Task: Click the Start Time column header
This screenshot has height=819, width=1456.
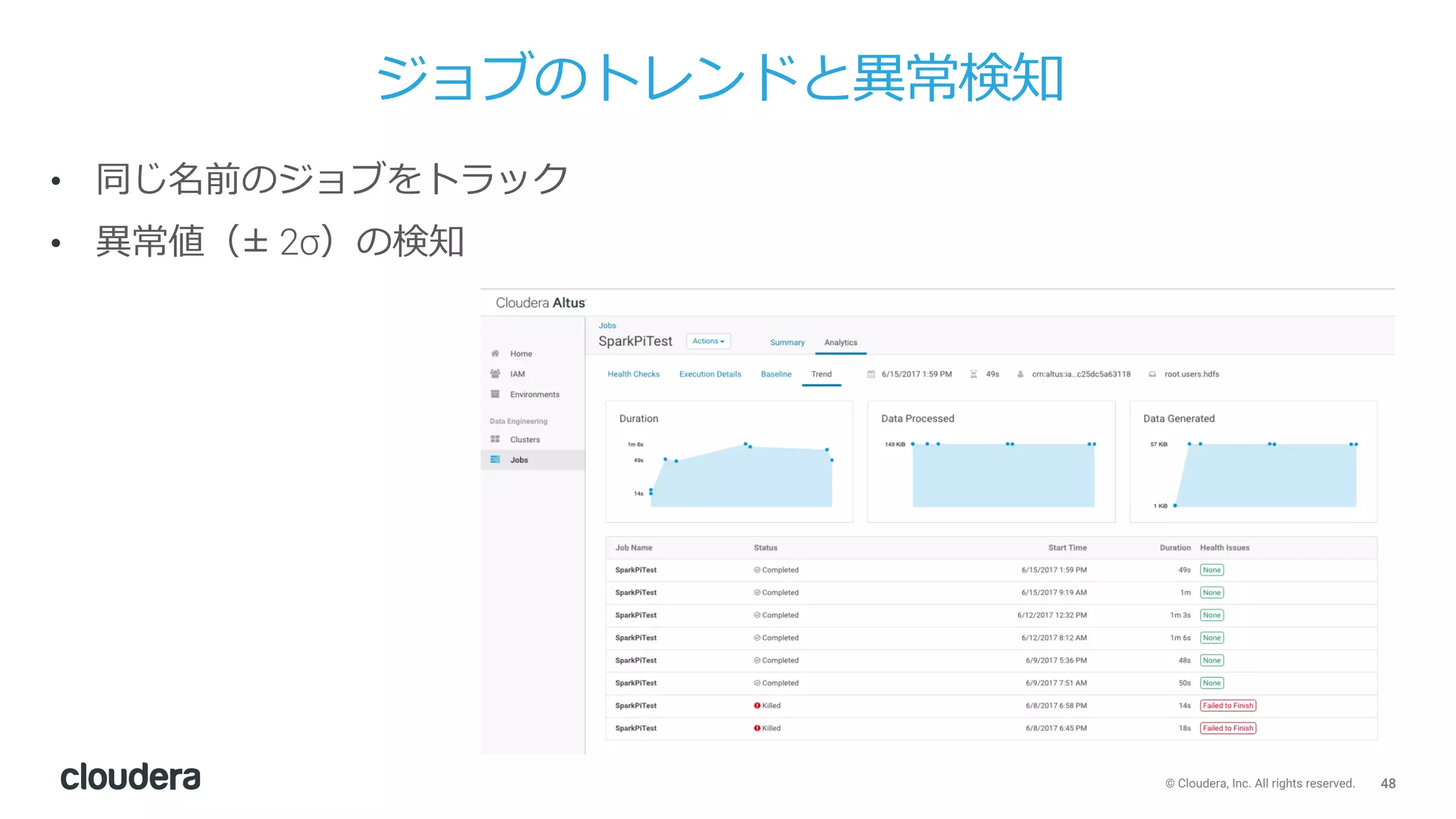Action: (x=1067, y=548)
